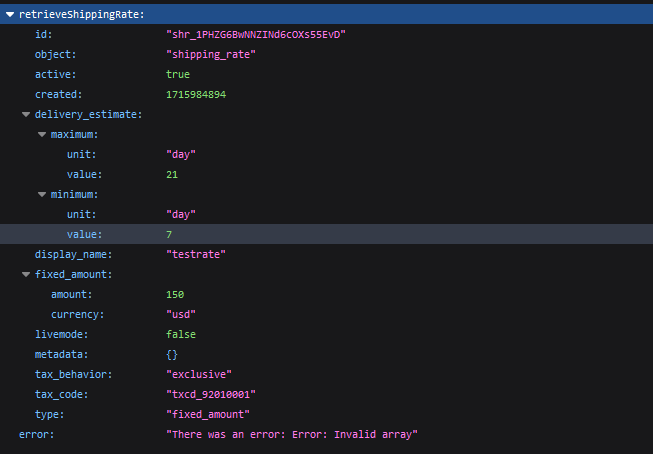Collapse the maximum node
This screenshot has height=454, width=653.
(x=42, y=135)
